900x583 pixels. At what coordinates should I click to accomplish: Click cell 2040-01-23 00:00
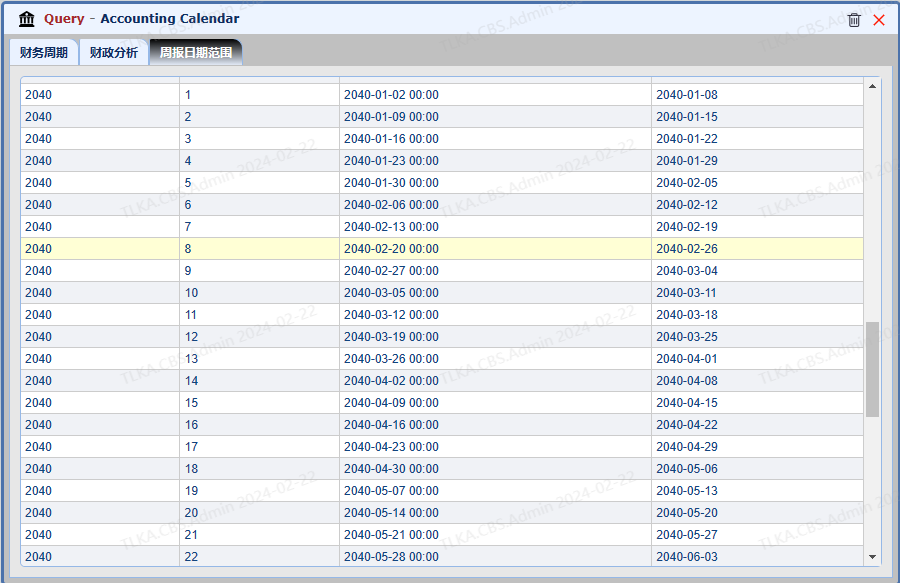pos(495,161)
